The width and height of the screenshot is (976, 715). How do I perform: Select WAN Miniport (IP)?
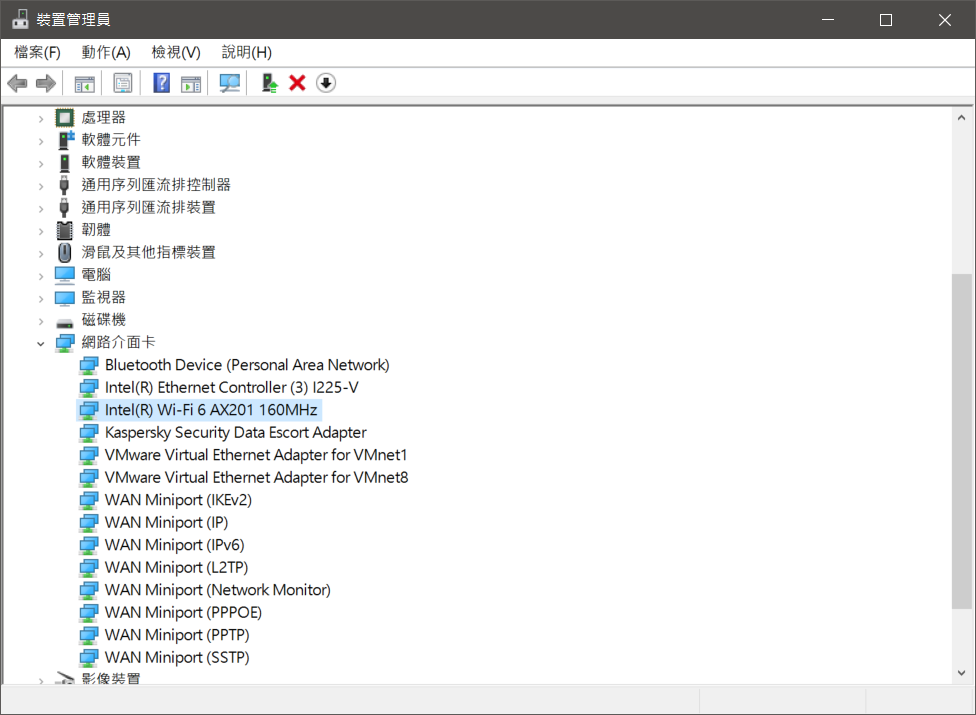pos(166,522)
